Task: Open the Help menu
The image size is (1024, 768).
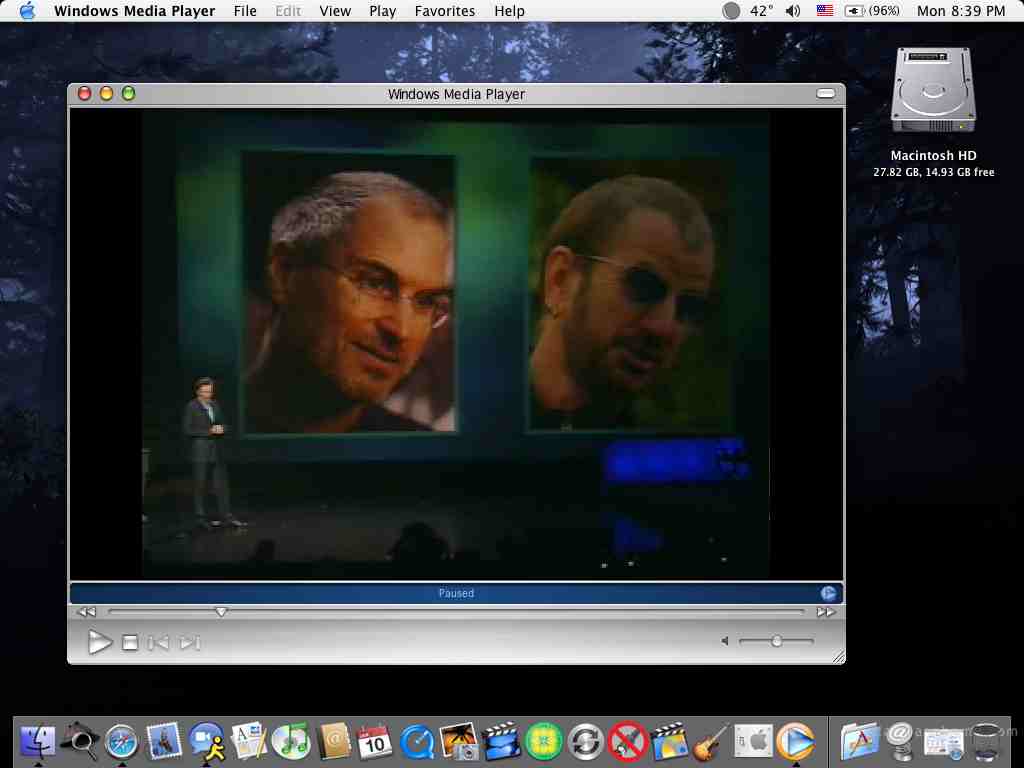Action: pyautogui.click(x=509, y=11)
